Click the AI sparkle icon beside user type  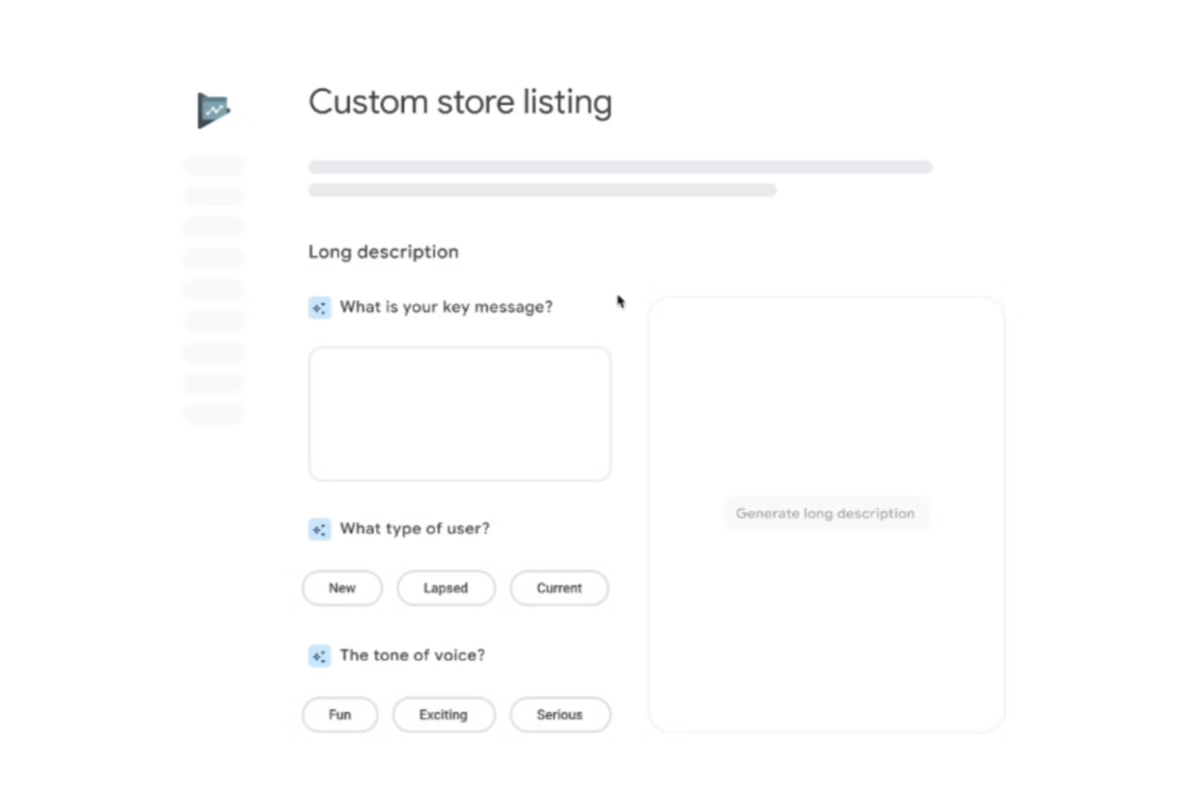[319, 530]
